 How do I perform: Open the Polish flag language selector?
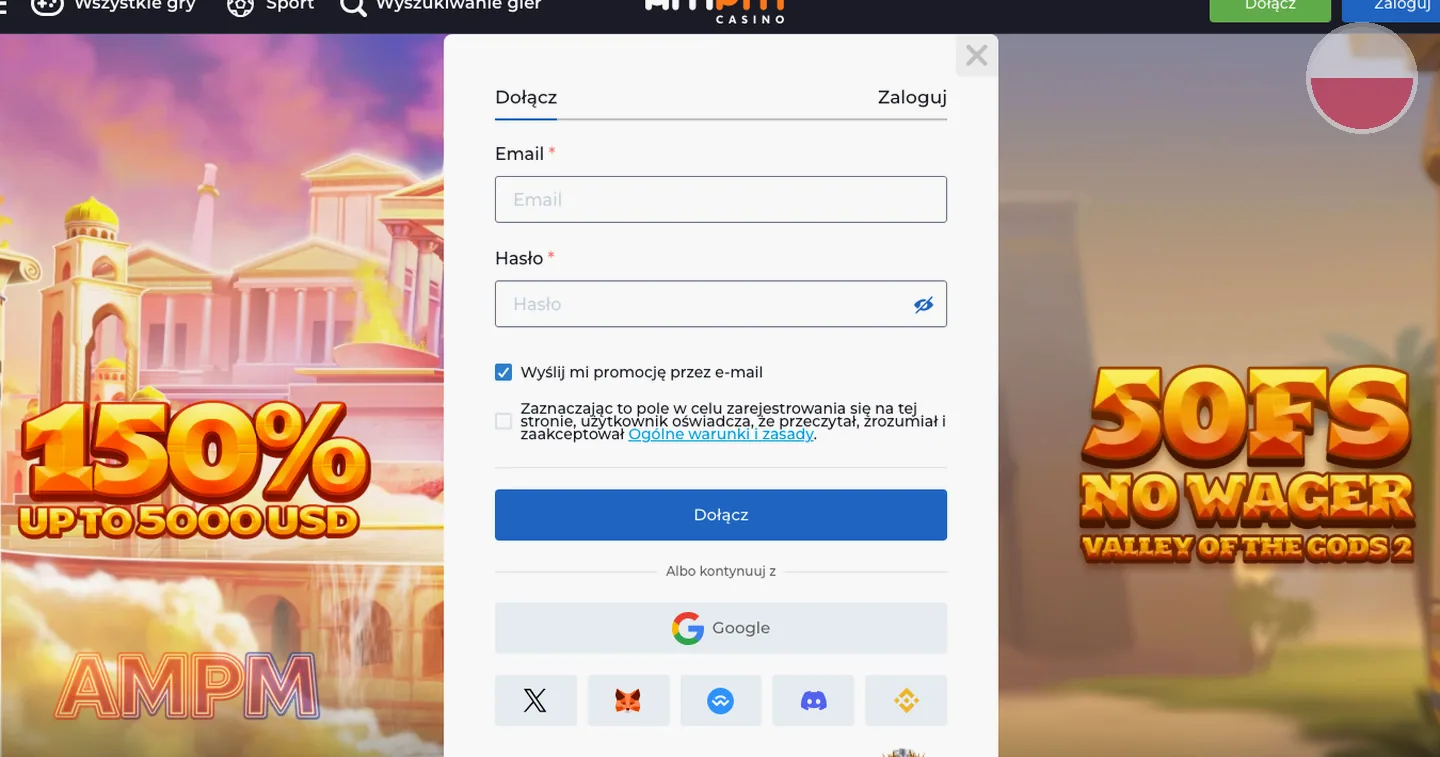(1361, 78)
